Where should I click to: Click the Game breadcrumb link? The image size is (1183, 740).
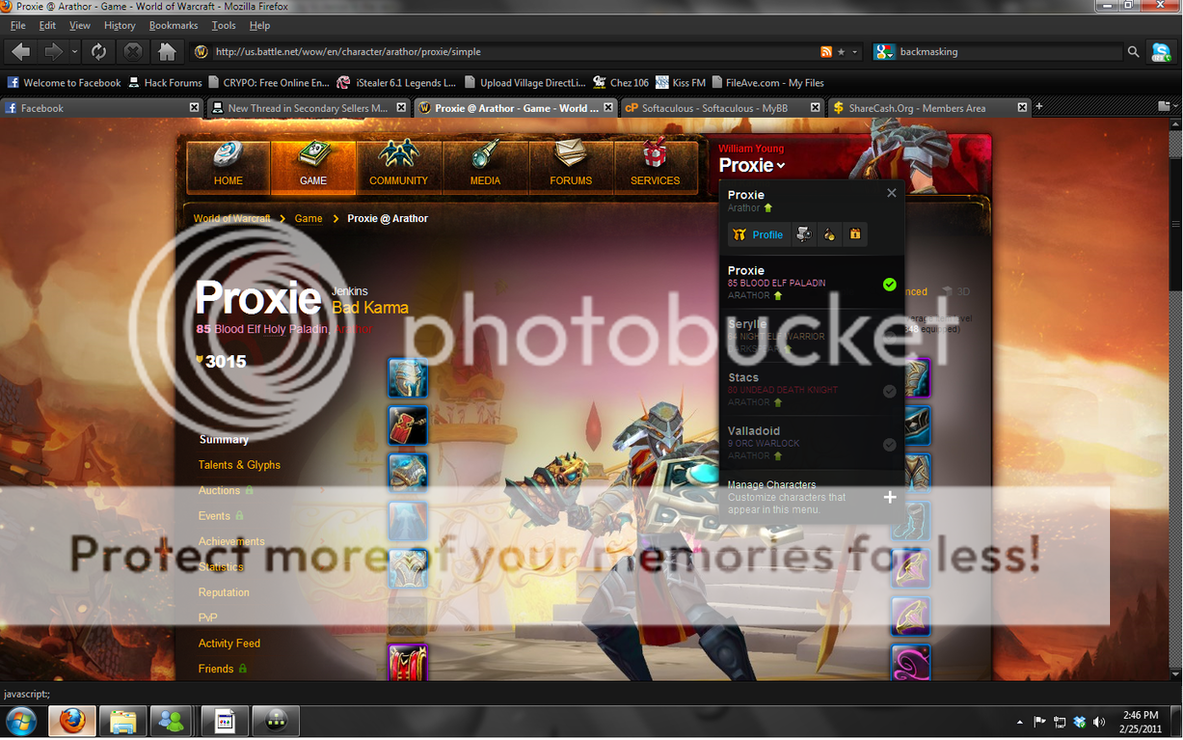click(308, 217)
